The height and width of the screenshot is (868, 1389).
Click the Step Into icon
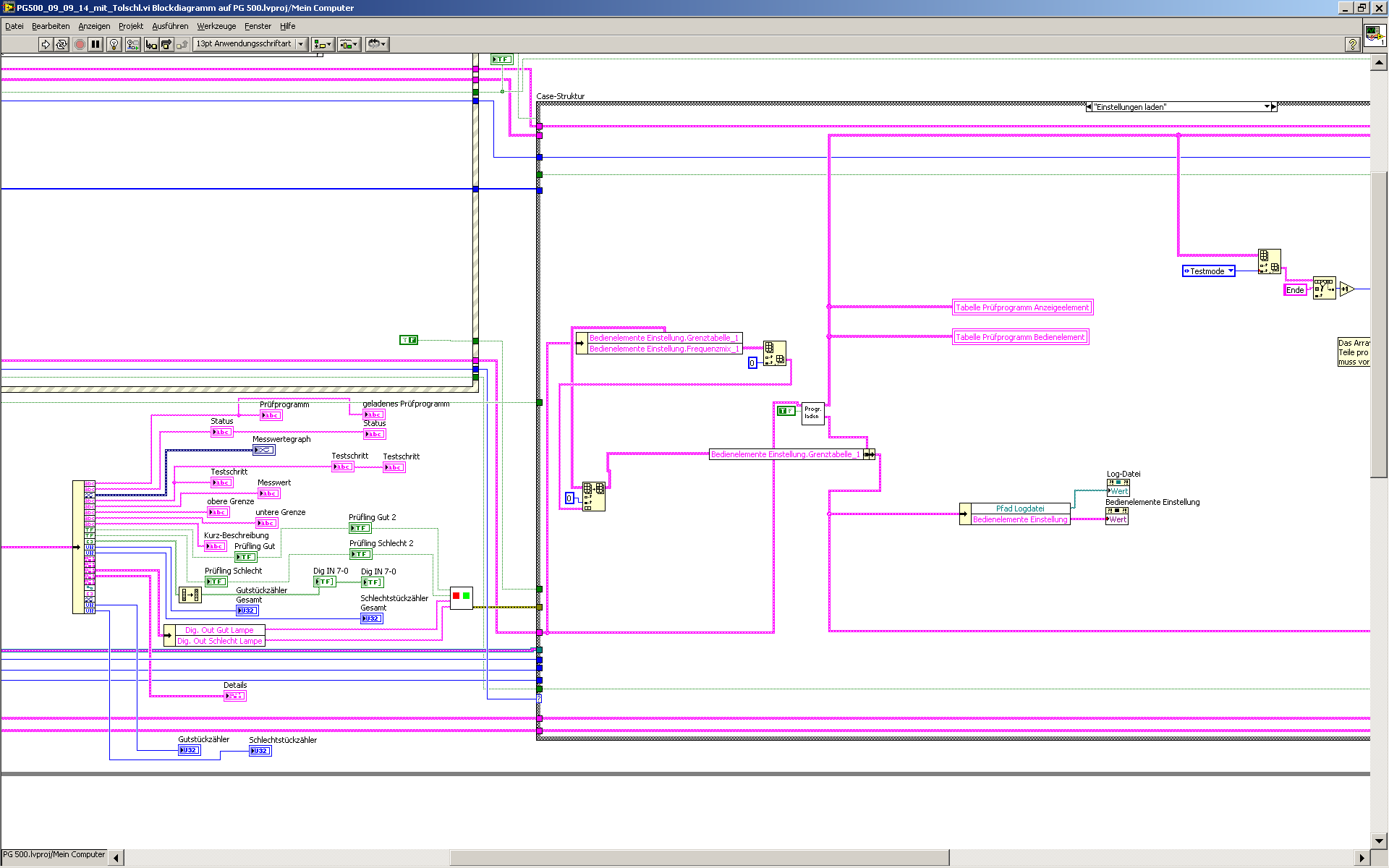150,44
